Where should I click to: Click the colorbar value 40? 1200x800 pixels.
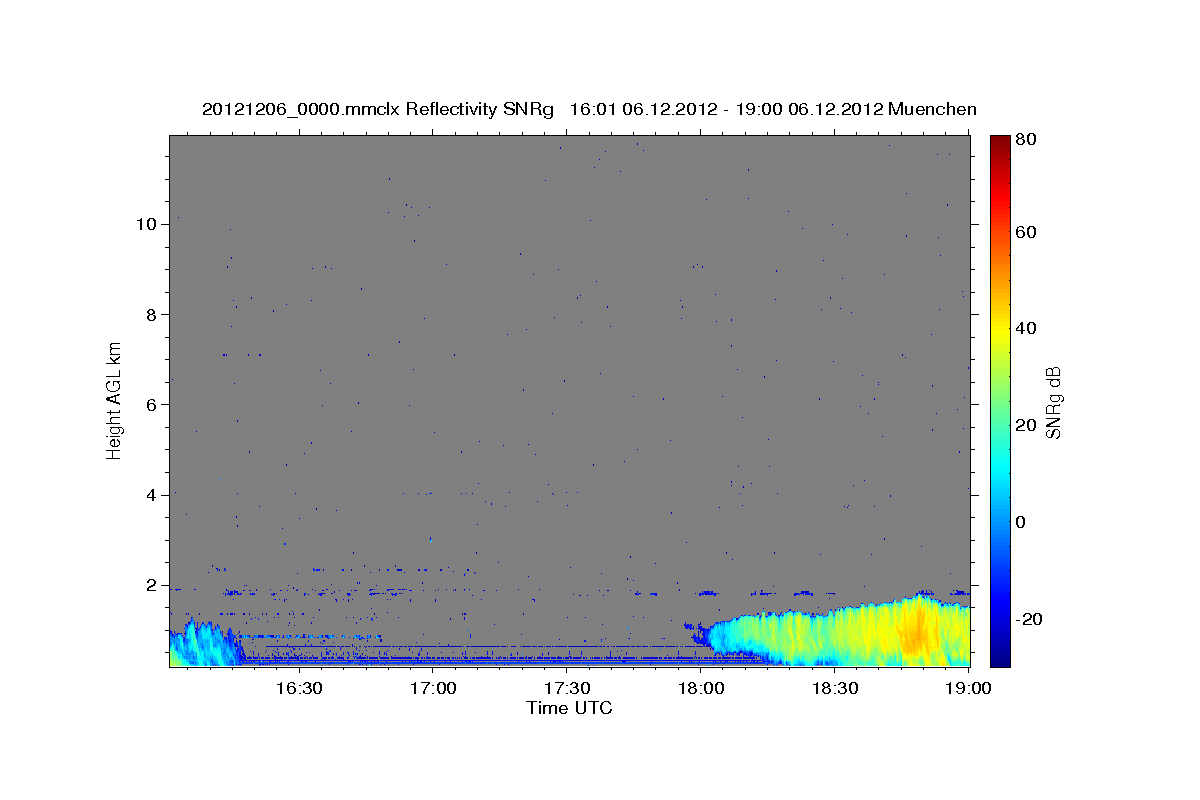(x=1026, y=328)
